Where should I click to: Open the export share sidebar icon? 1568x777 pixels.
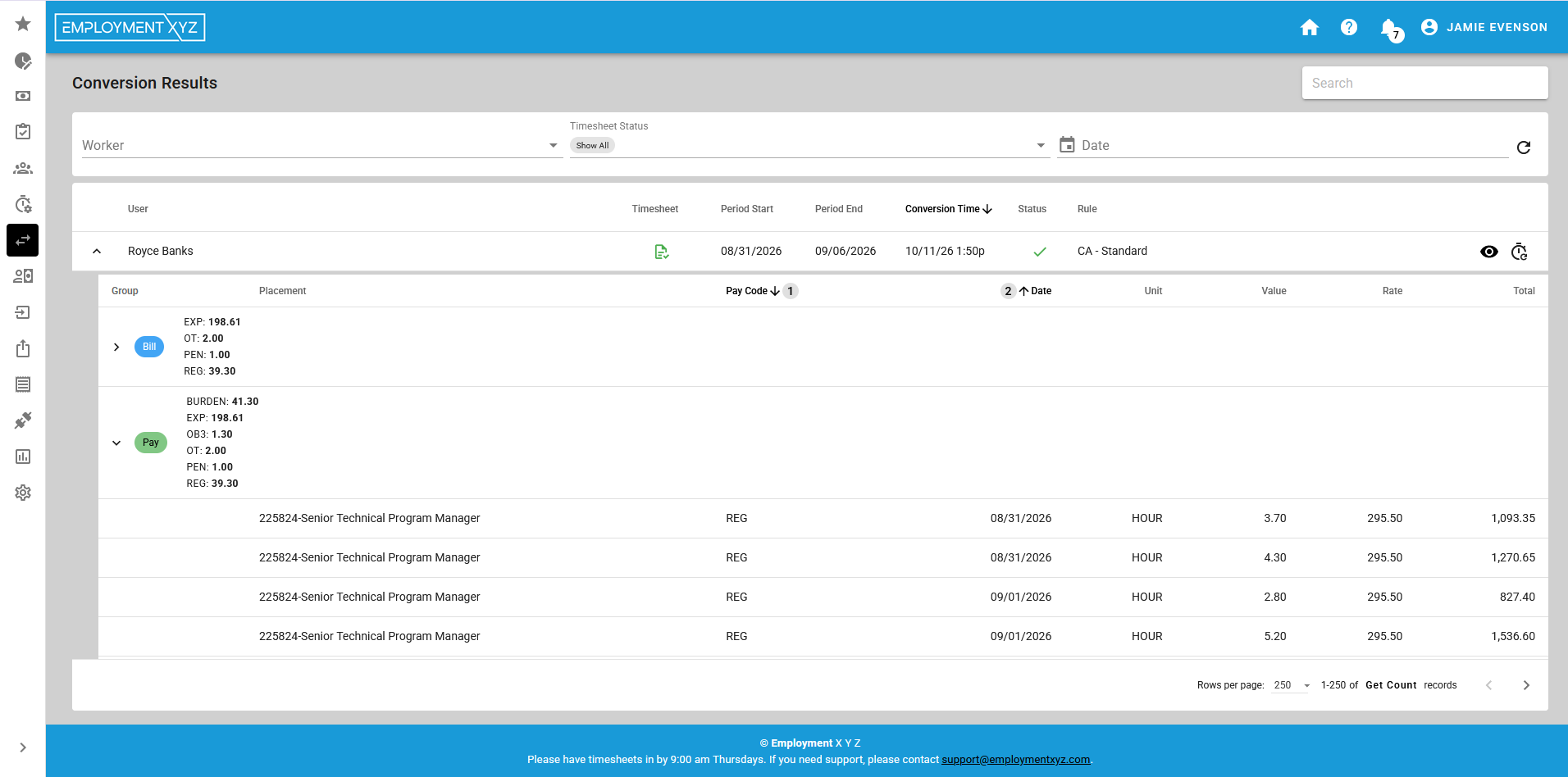23,348
